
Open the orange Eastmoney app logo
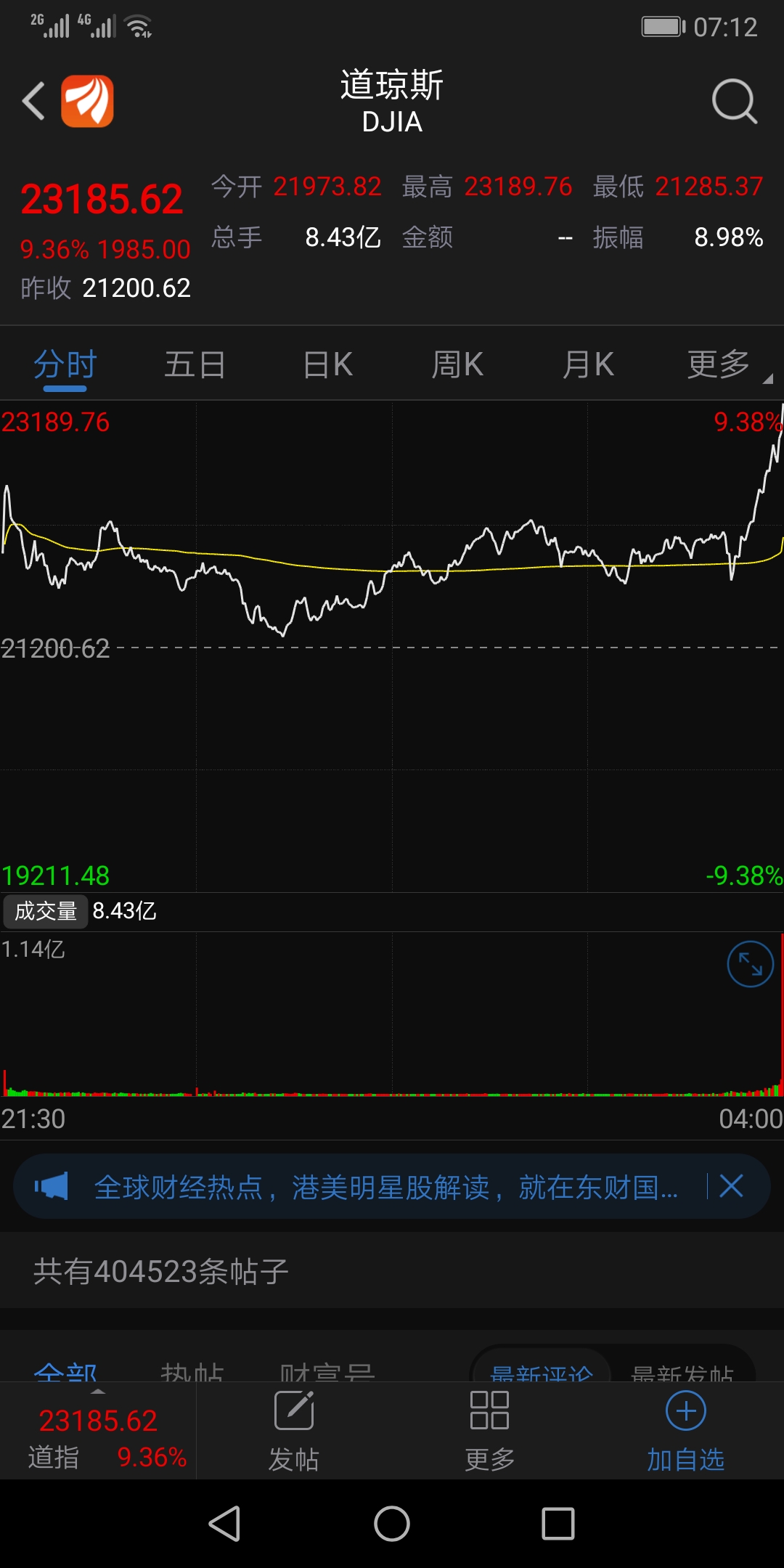[x=87, y=101]
